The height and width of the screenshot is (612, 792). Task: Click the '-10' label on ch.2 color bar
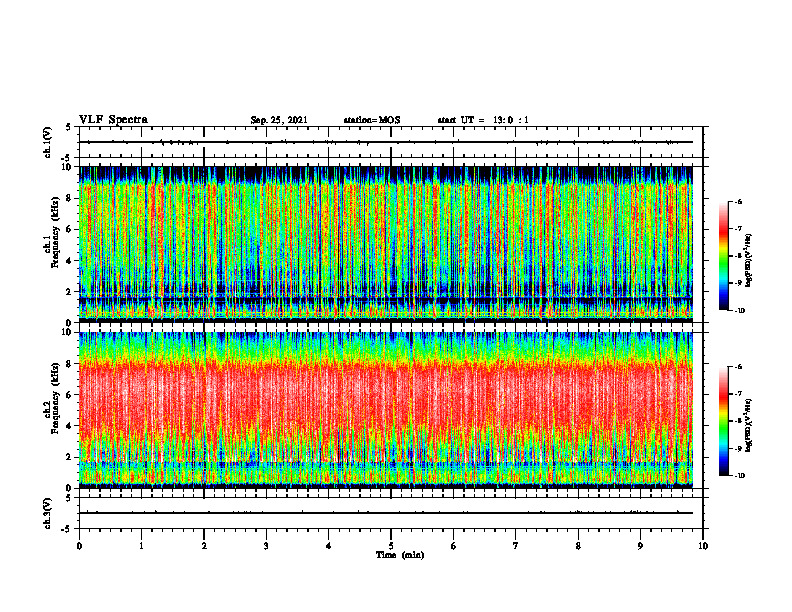click(x=739, y=476)
